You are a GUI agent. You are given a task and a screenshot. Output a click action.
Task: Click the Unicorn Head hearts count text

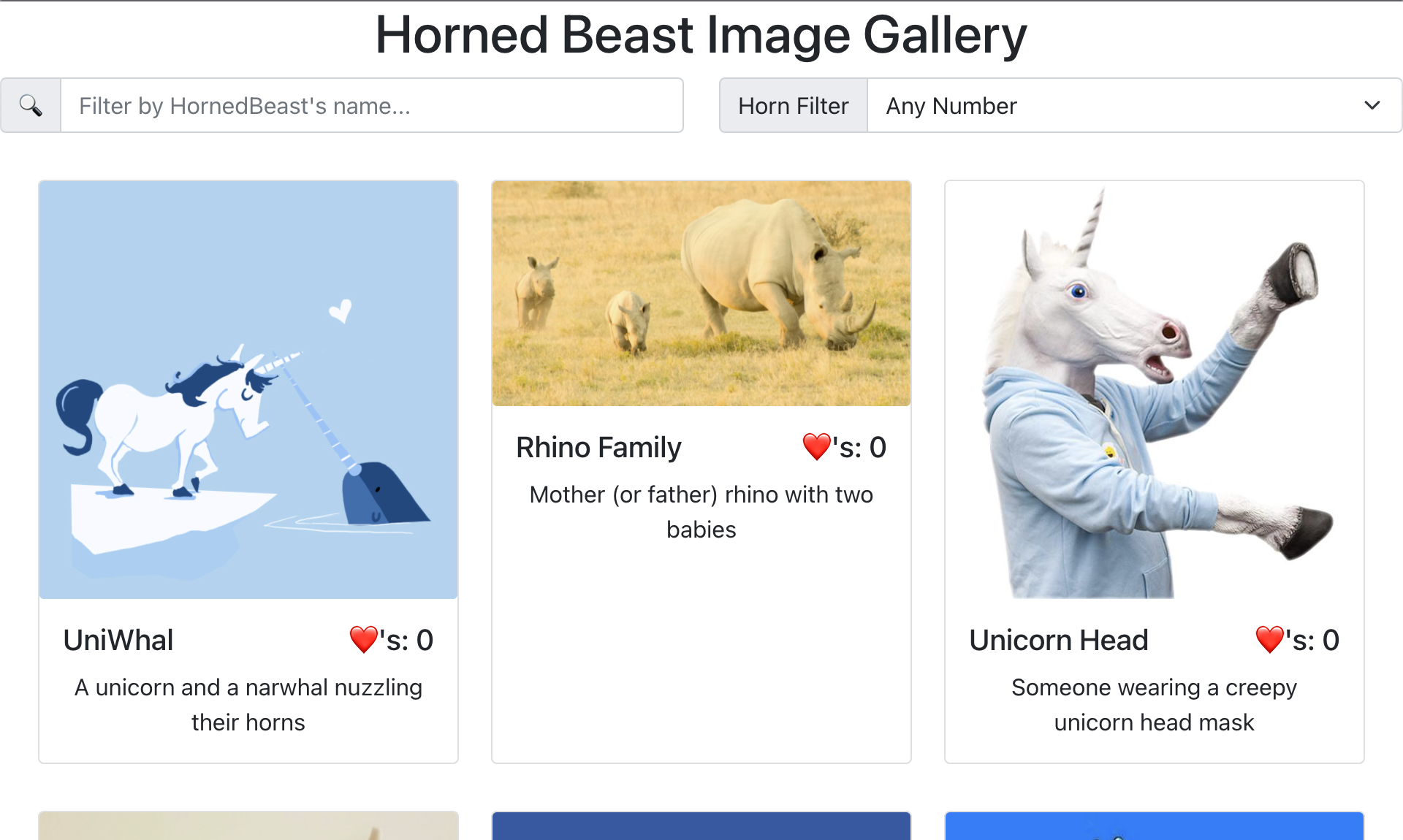1312,640
